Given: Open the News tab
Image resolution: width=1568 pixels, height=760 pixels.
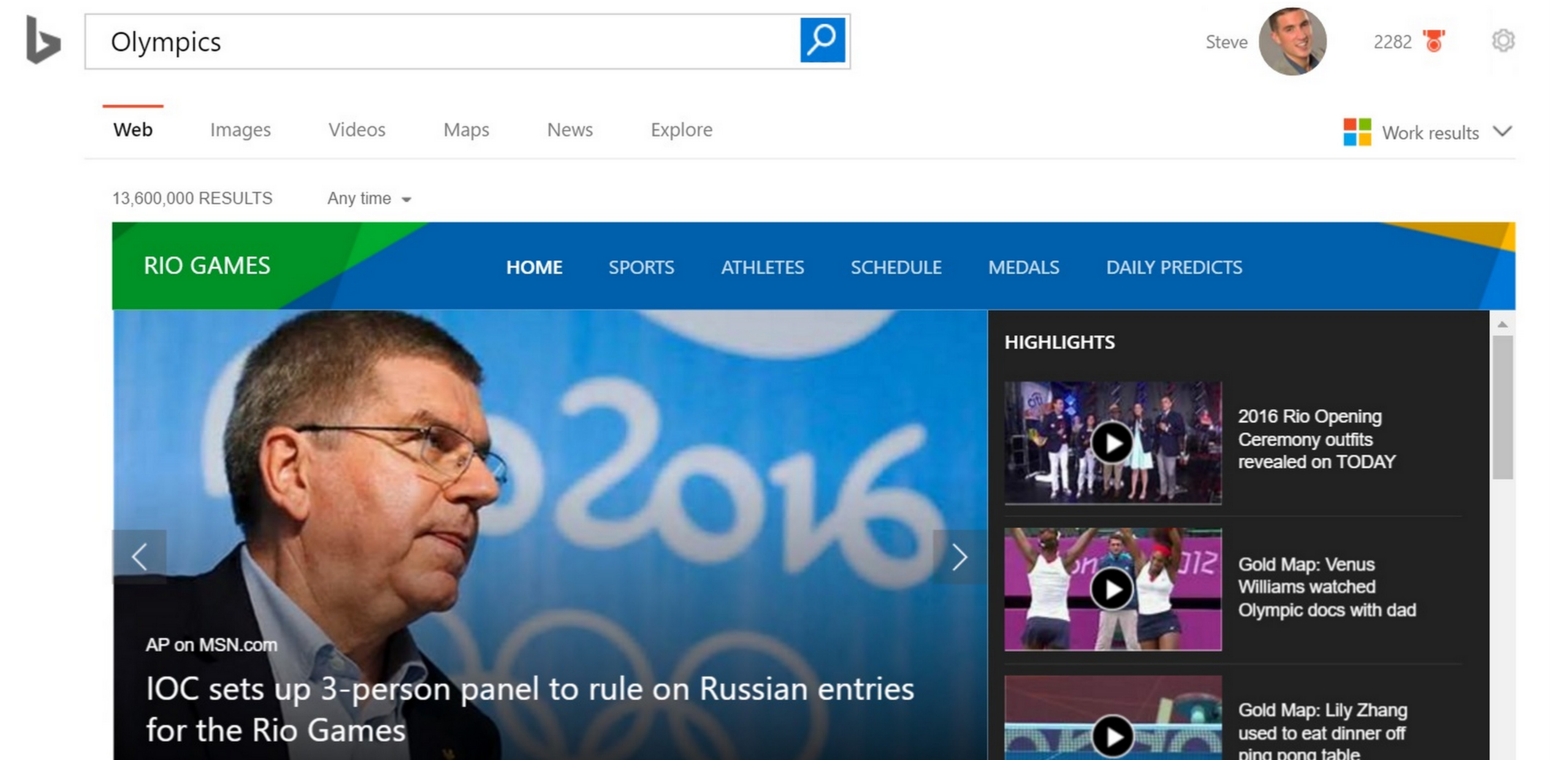Looking at the screenshot, I should tap(570, 130).
